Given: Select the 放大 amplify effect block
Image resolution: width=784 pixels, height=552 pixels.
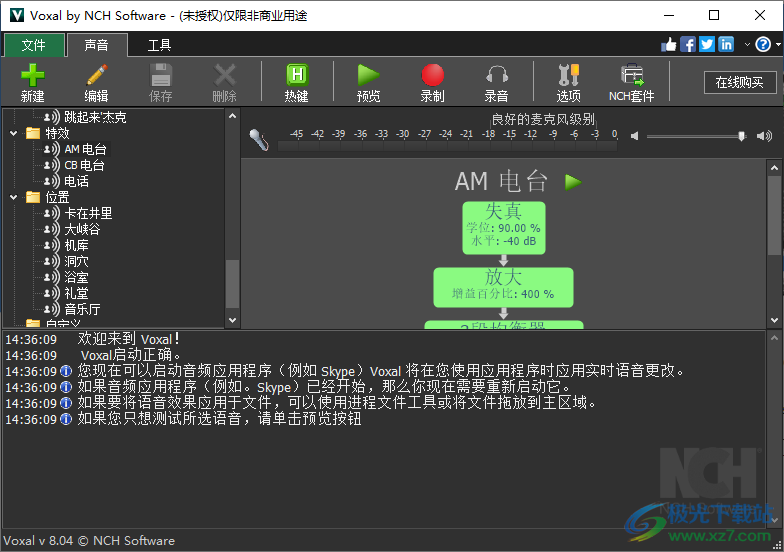Looking at the screenshot, I should click(x=504, y=288).
